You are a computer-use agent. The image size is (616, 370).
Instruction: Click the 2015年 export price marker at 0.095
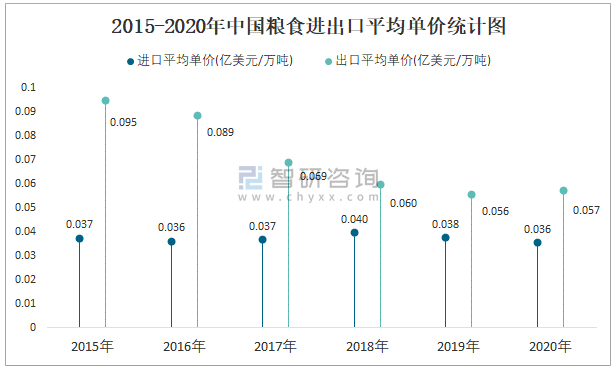point(105,101)
